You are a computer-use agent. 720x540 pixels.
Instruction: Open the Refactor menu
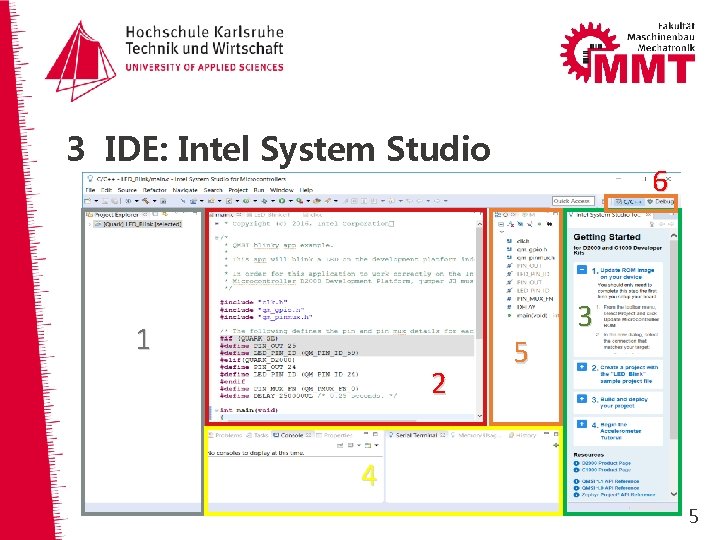(155, 190)
